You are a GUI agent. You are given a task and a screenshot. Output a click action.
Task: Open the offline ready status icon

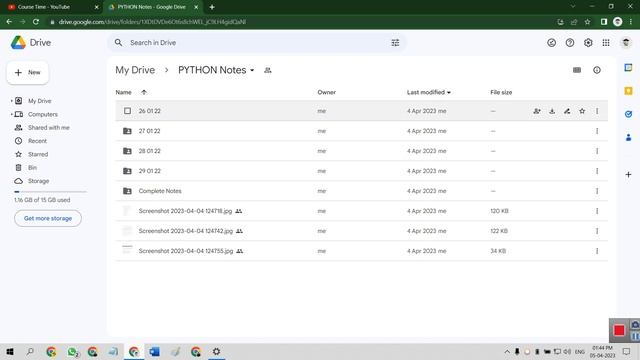coord(551,42)
